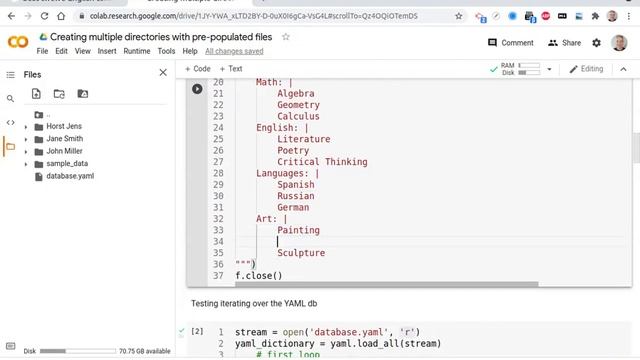Click the horizontal scrollbar of code cell
640x360 pixels.
point(386,284)
